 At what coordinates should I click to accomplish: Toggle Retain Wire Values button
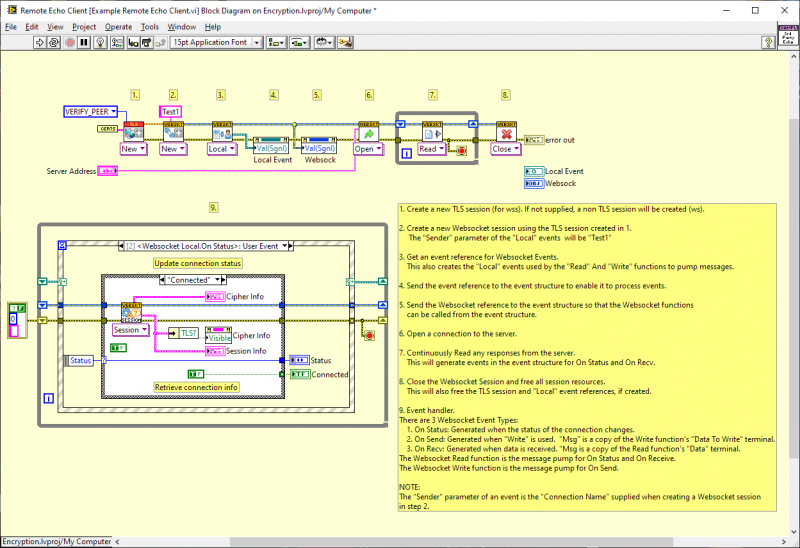(x=116, y=43)
